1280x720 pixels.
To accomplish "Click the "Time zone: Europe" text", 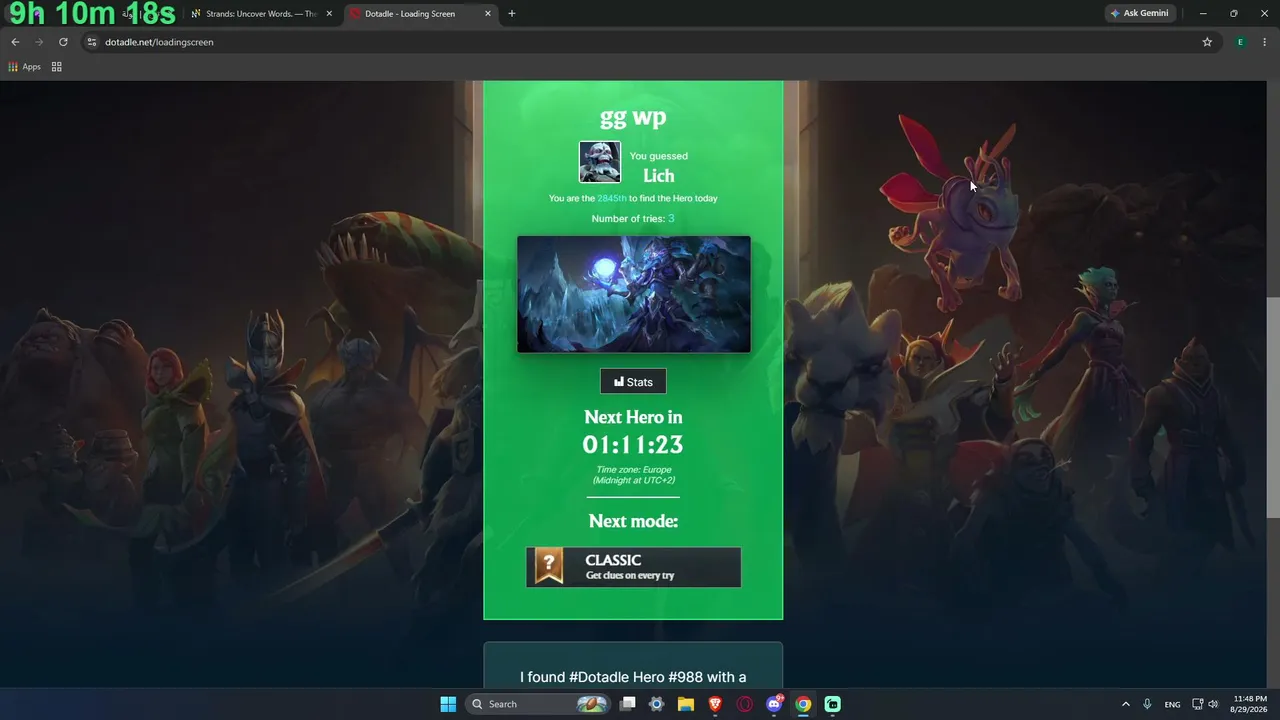I will [x=634, y=469].
